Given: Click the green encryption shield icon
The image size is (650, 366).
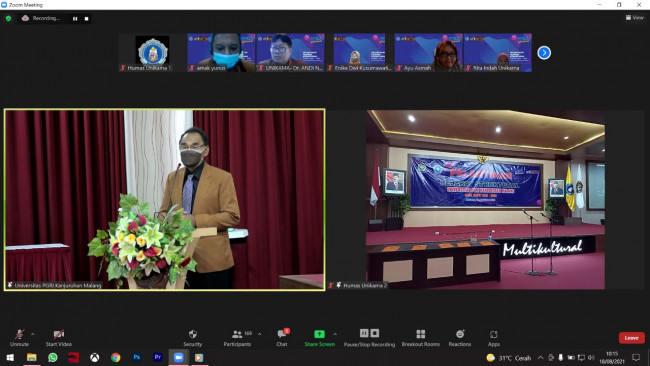Looking at the screenshot, I should coord(8,18).
